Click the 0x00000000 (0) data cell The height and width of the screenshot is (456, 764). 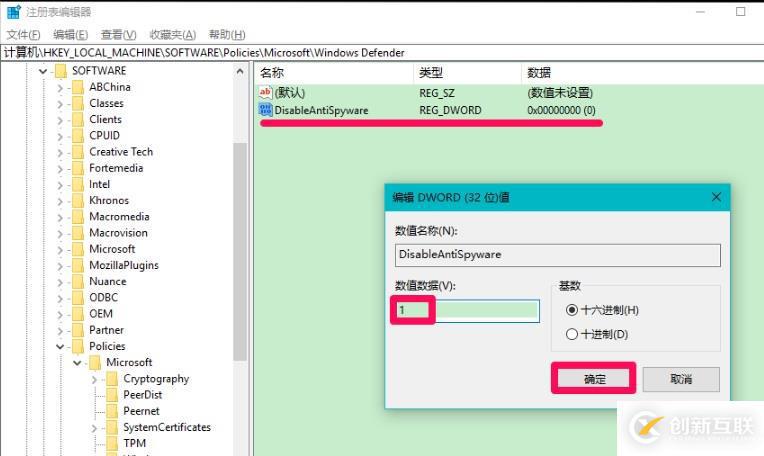pos(561,111)
